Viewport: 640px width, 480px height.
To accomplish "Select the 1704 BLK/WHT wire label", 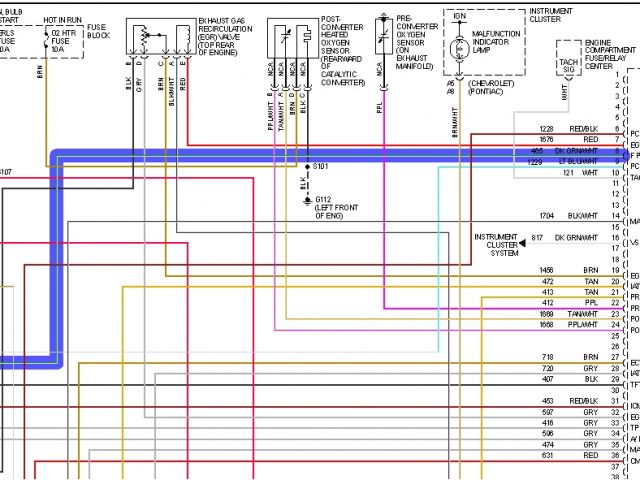I will click(566, 216).
